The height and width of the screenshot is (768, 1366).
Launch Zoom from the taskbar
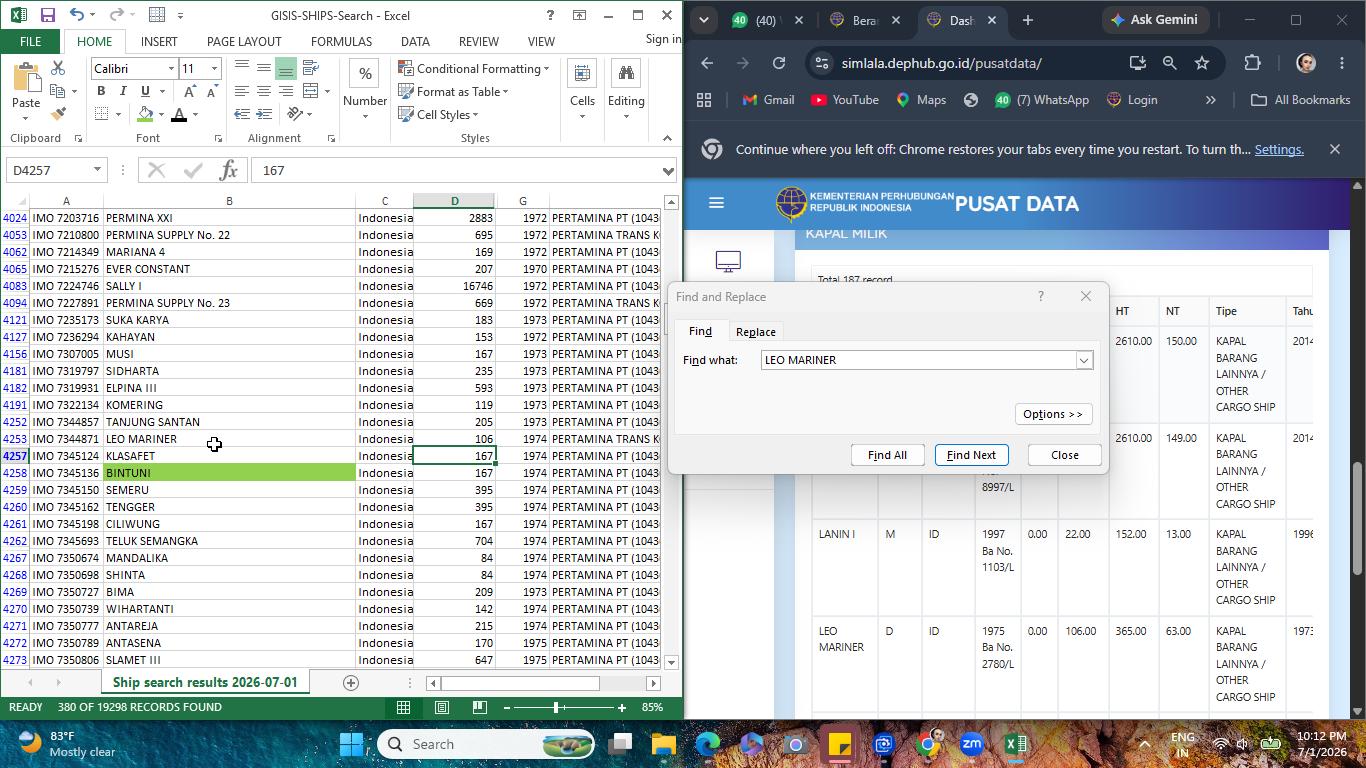[x=971, y=744]
